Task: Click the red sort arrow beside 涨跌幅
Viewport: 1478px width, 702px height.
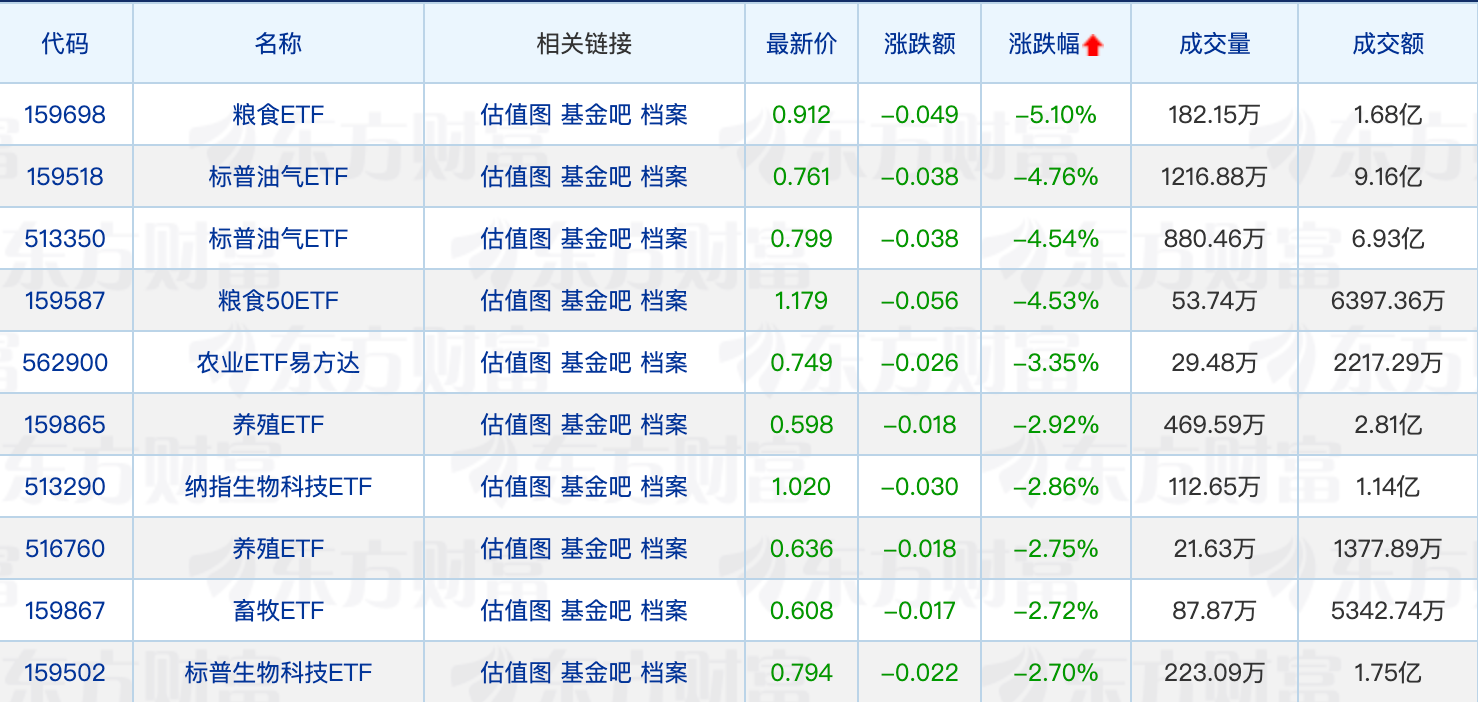Action: coord(1092,45)
